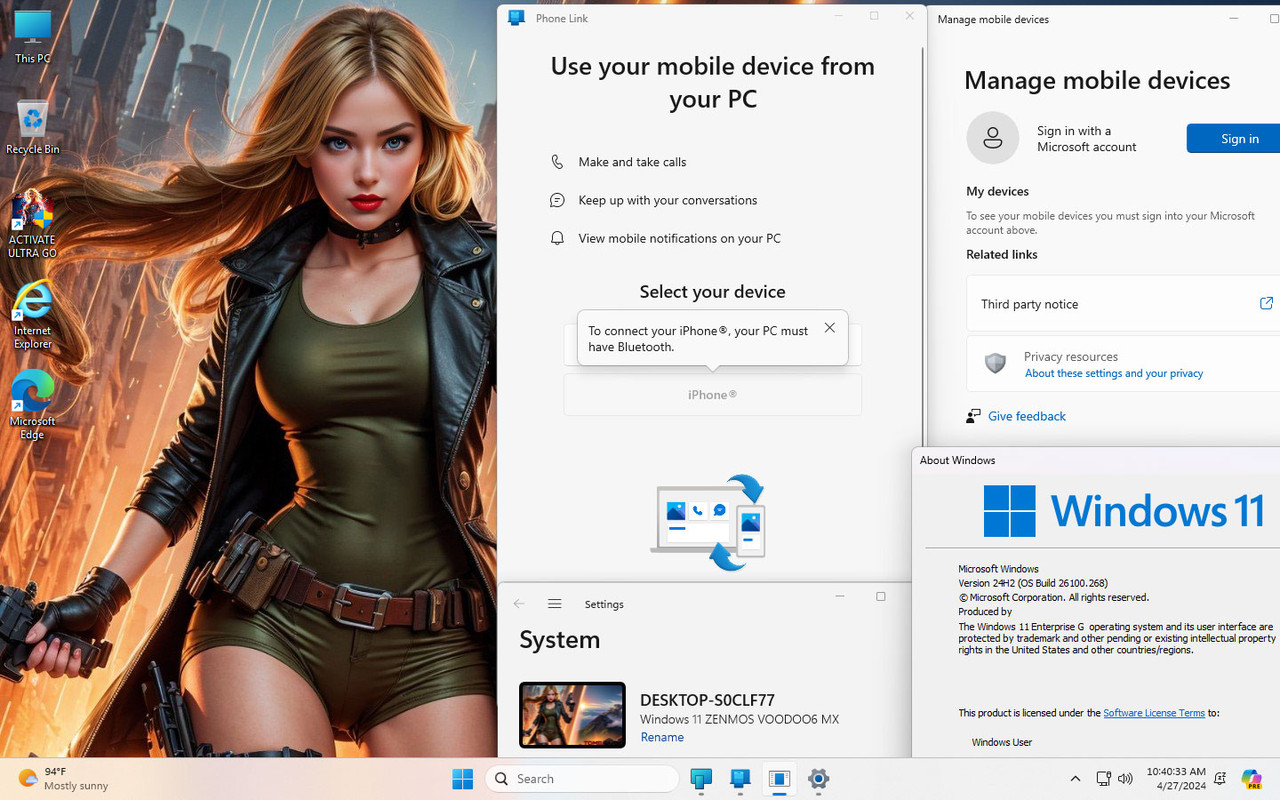
Task: Click the Give feedback link
Action: coord(1026,416)
